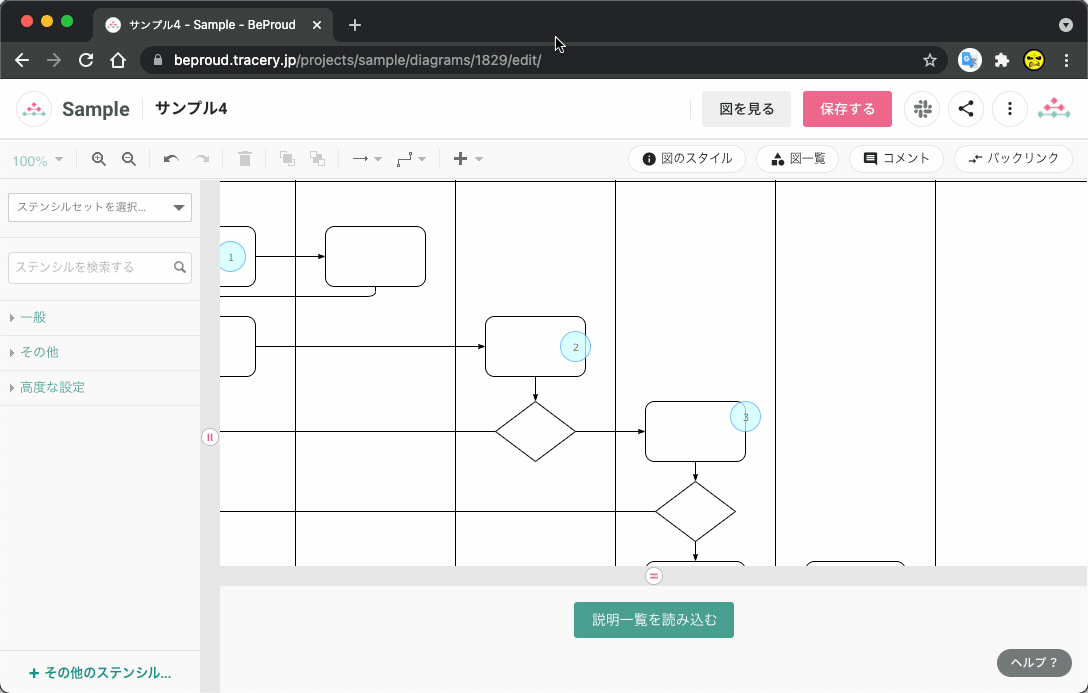Switch to the 図一覧 panel
The image size is (1088, 693).
(x=797, y=158)
